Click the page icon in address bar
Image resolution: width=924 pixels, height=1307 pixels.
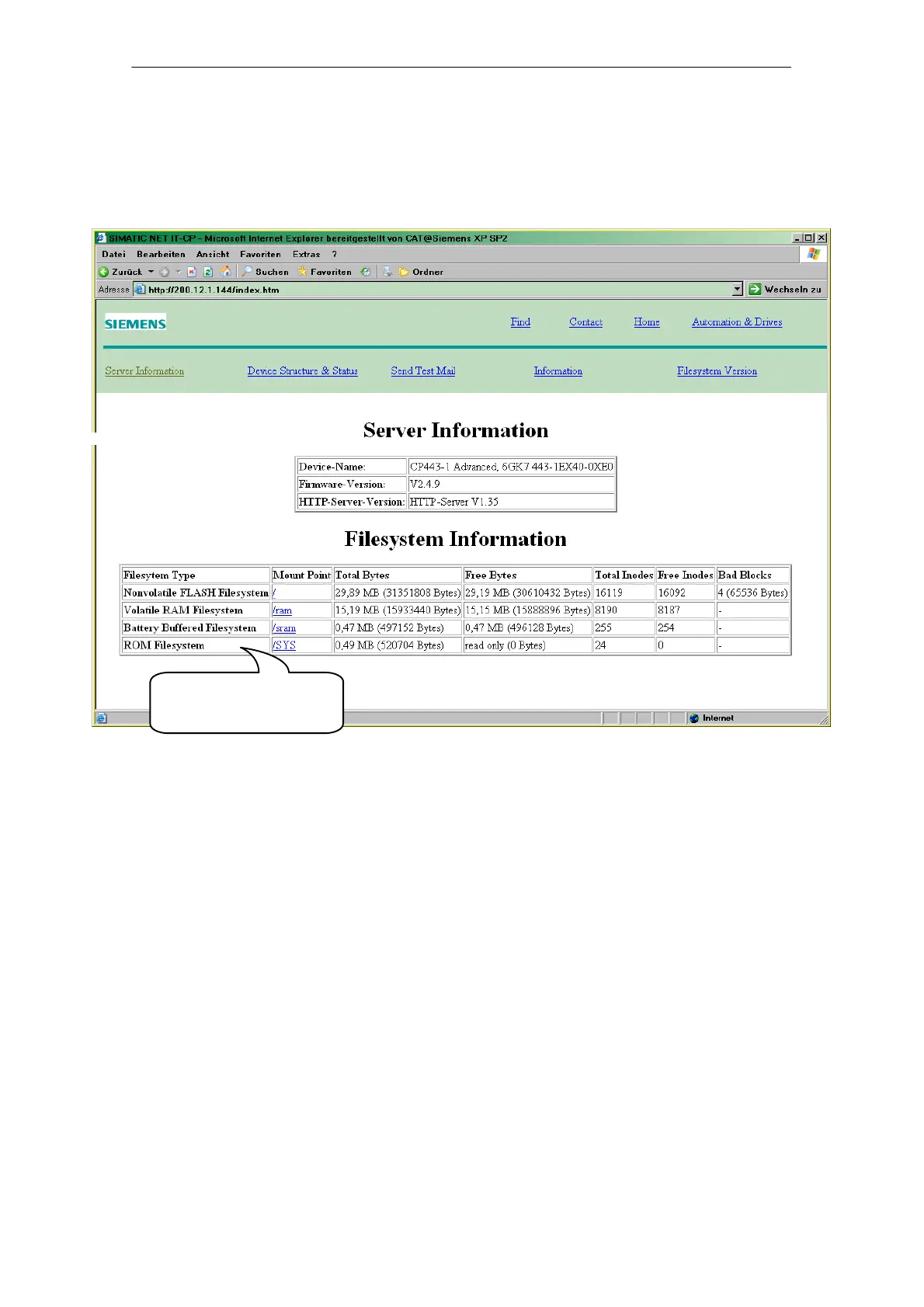[x=140, y=290]
